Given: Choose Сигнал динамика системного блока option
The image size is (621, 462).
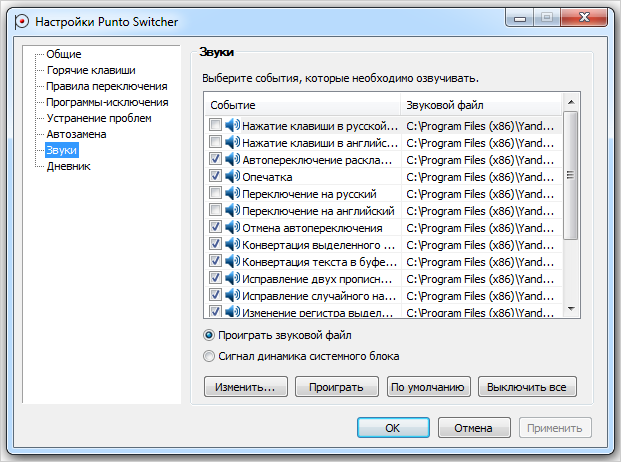Looking at the screenshot, I should [x=209, y=355].
